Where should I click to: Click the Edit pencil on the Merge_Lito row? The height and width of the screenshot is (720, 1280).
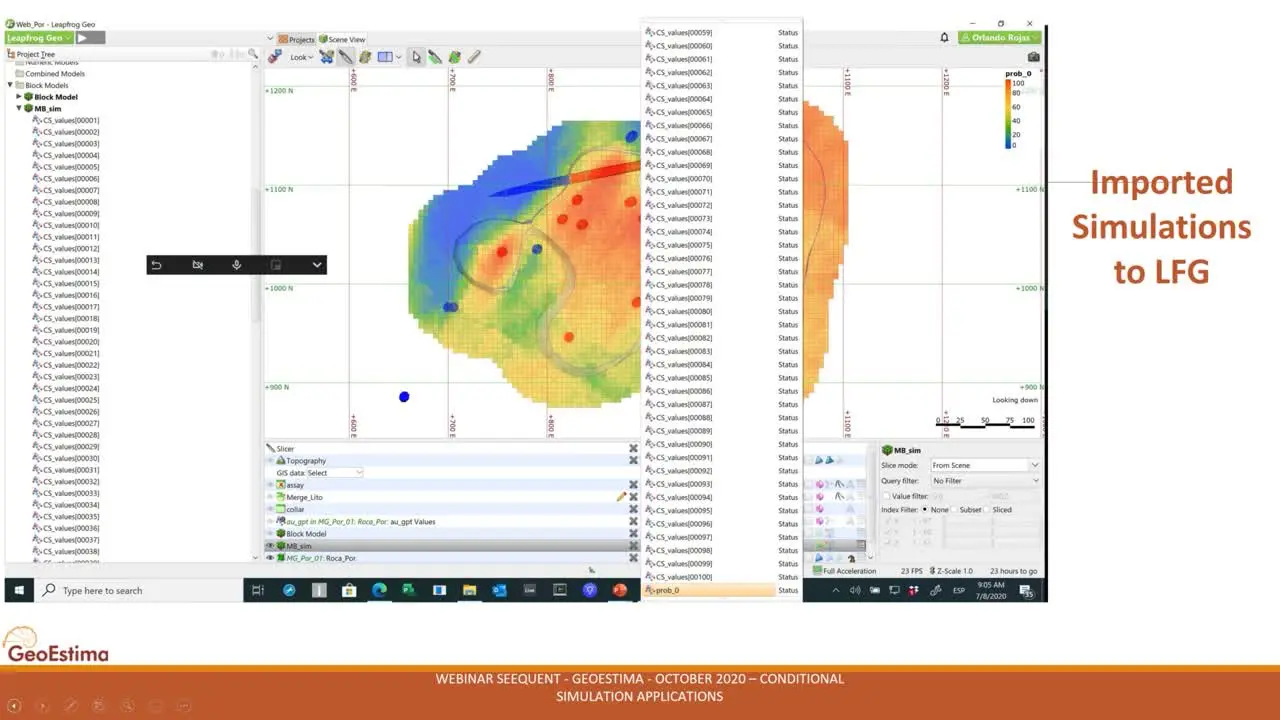621,497
